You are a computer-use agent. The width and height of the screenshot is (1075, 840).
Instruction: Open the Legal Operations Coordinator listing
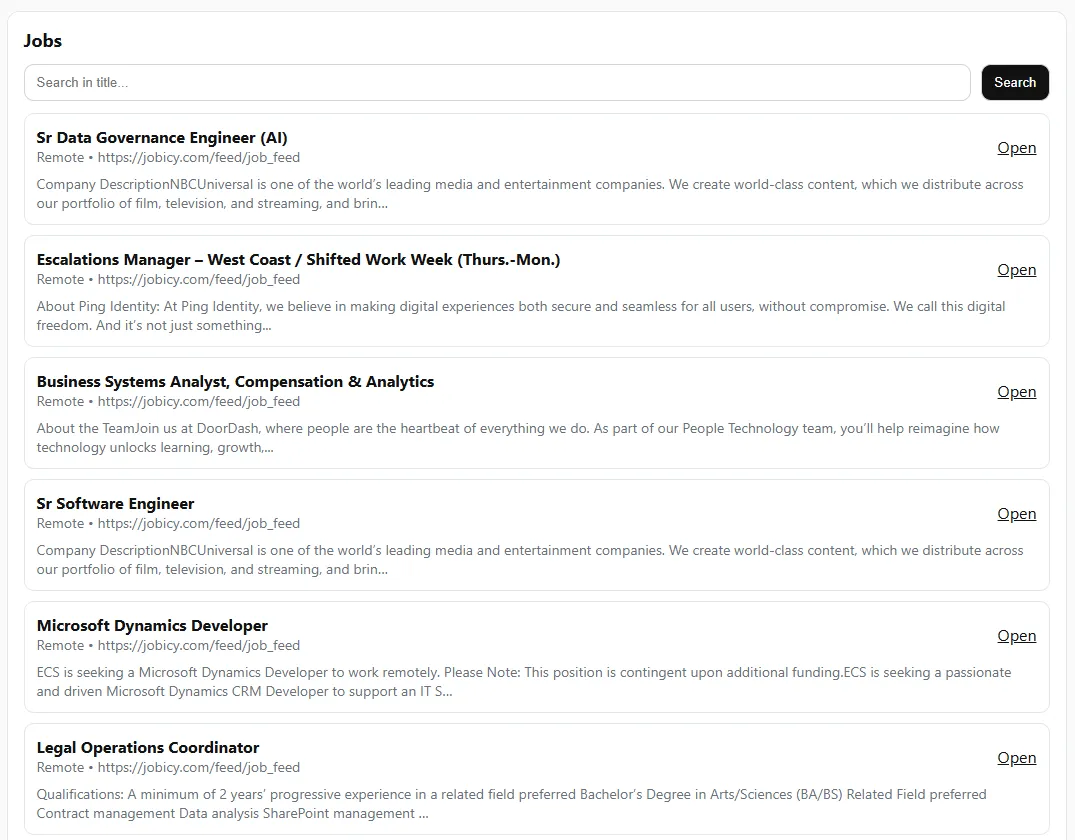(1016, 757)
